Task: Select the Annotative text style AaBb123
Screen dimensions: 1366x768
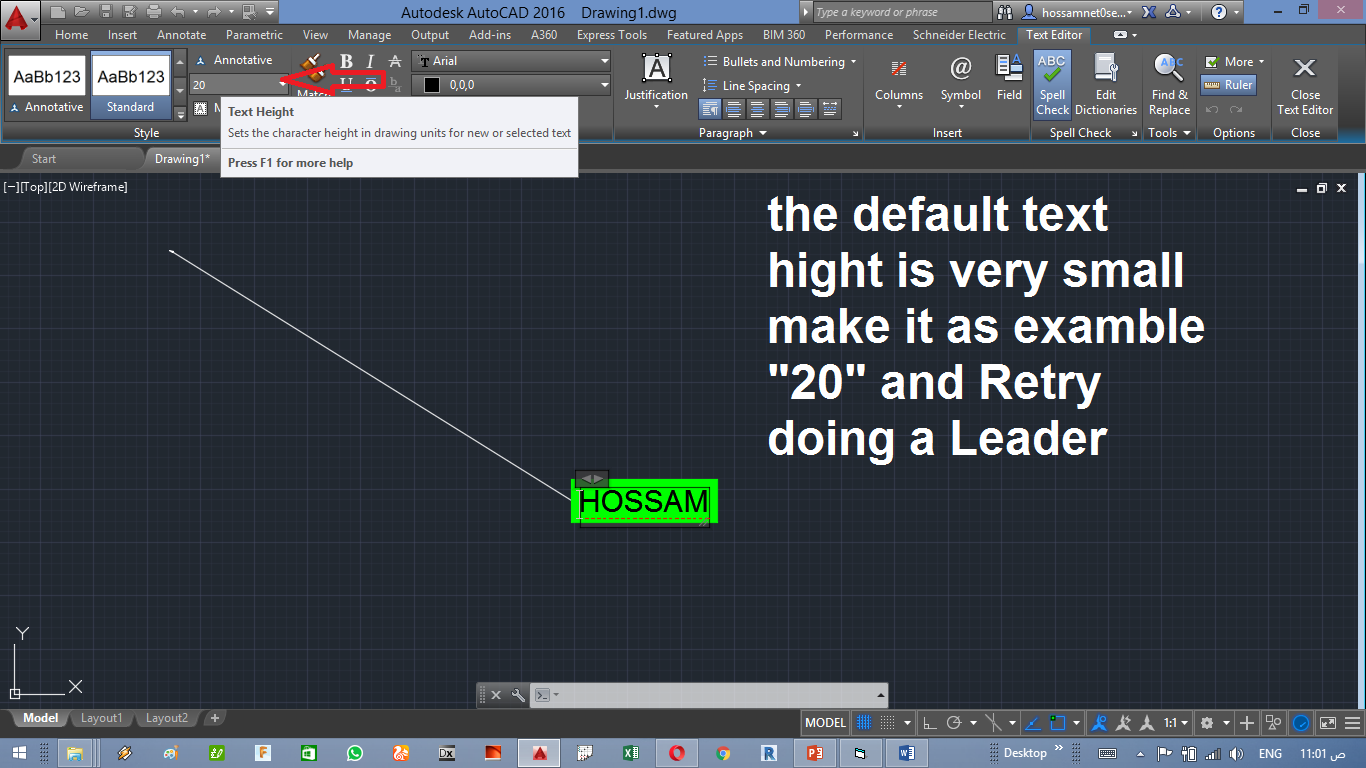Action: click(46, 76)
